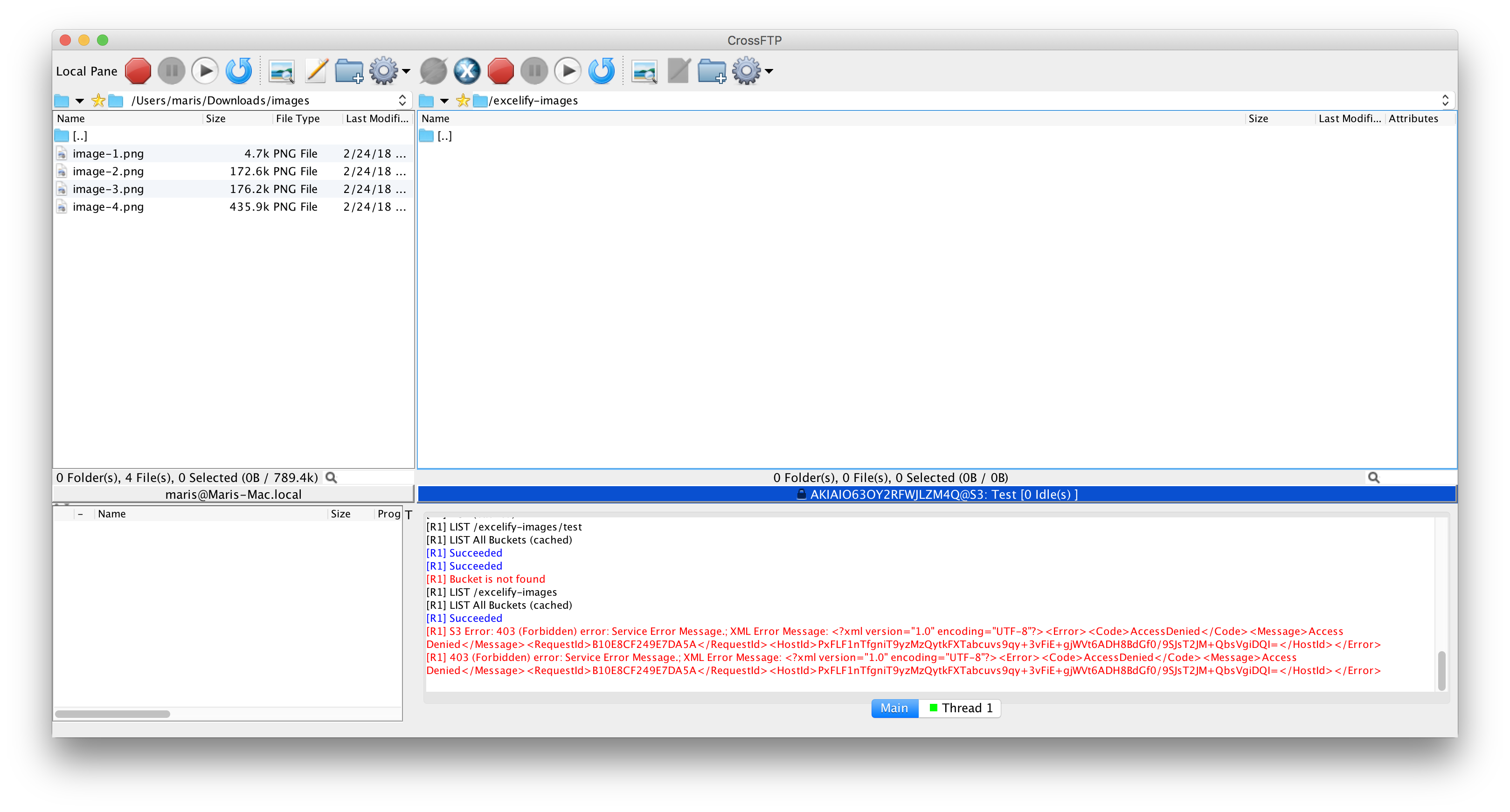Viewport: 1510px width, 812px height.
Task: Pause the local pane transfer
Action: [x=172, y=71]
